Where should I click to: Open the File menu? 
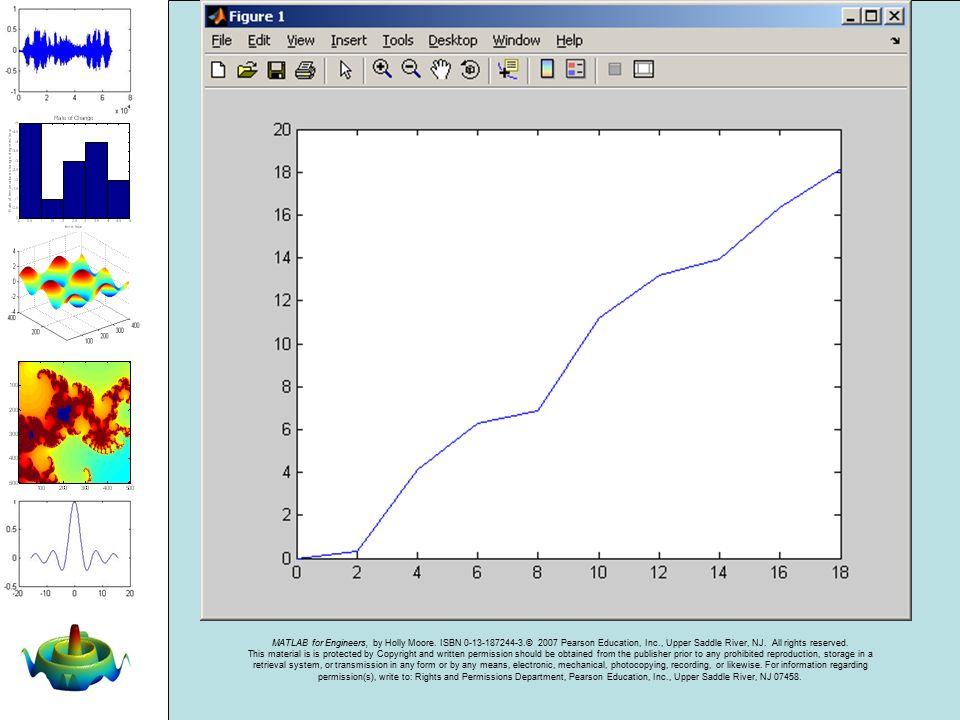pyautogui.click(x=222, y=40)
